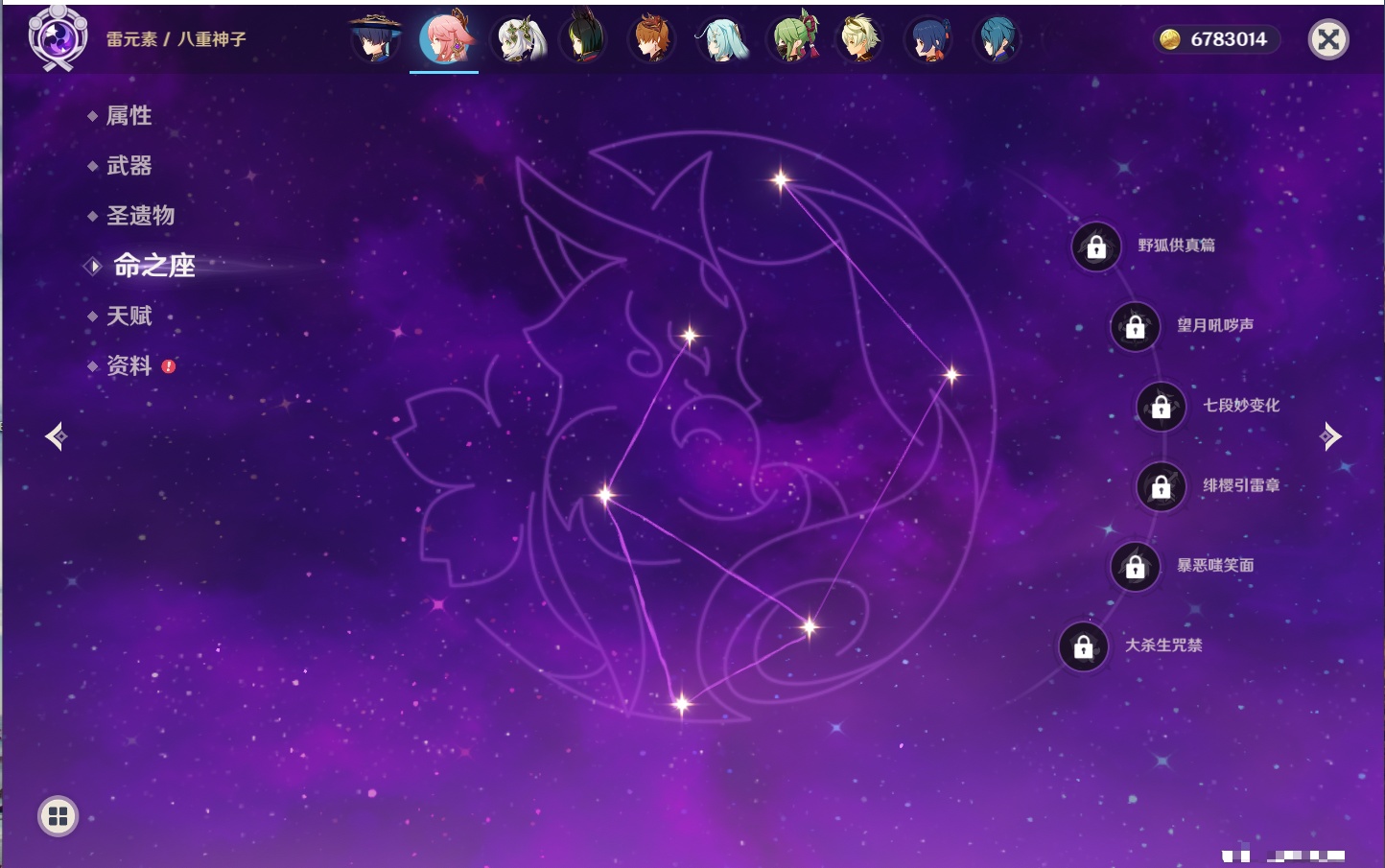Open the grid menu button at the bottom
This screenshot has height=868, width=1385.
point(58,816)
